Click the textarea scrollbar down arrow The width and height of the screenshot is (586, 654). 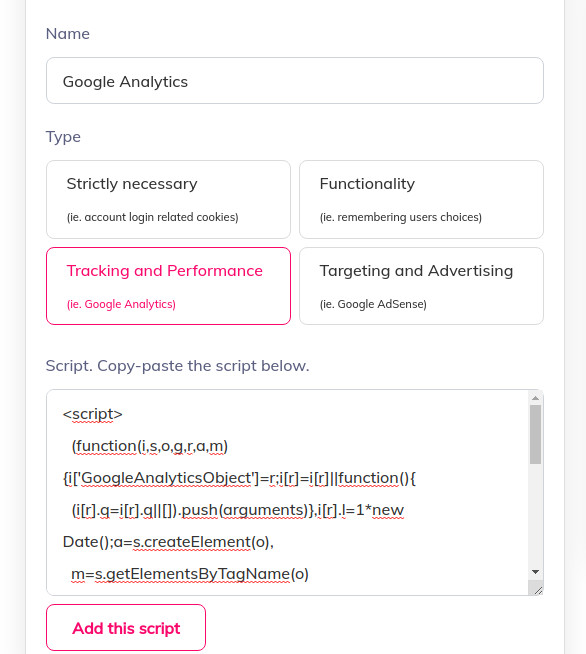point(536,572)
